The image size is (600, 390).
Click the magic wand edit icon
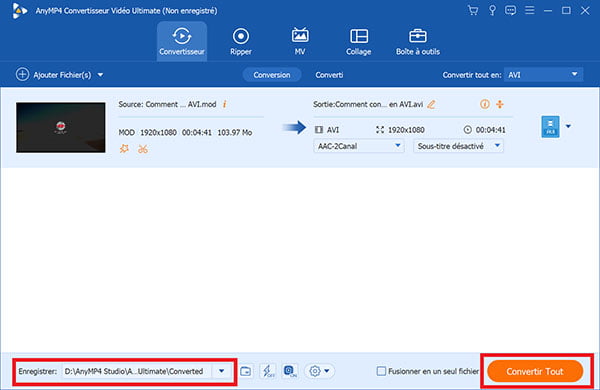pyautogui.click(x=124, y=148)
